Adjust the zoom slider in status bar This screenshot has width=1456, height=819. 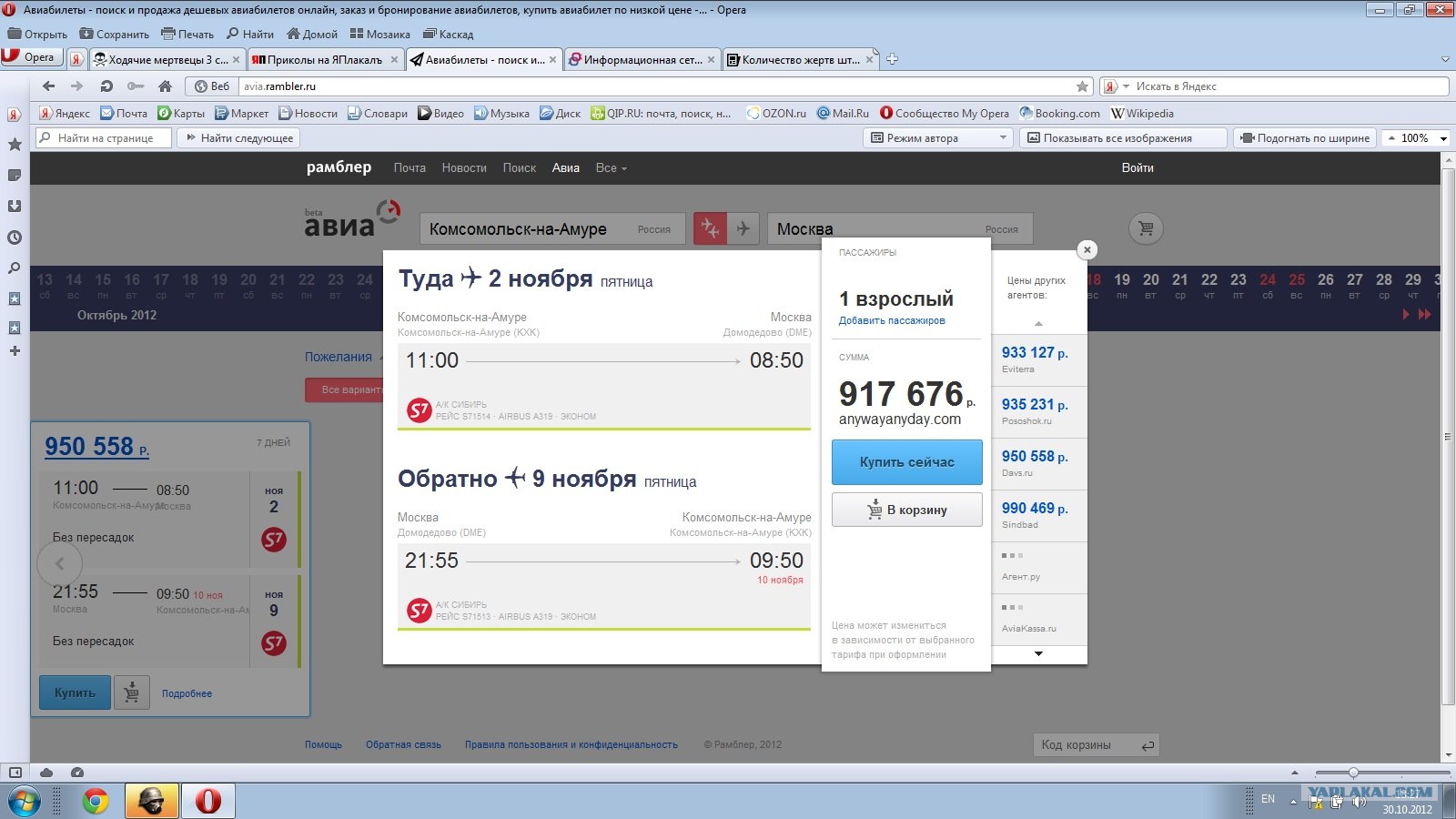coord(1353,773)
